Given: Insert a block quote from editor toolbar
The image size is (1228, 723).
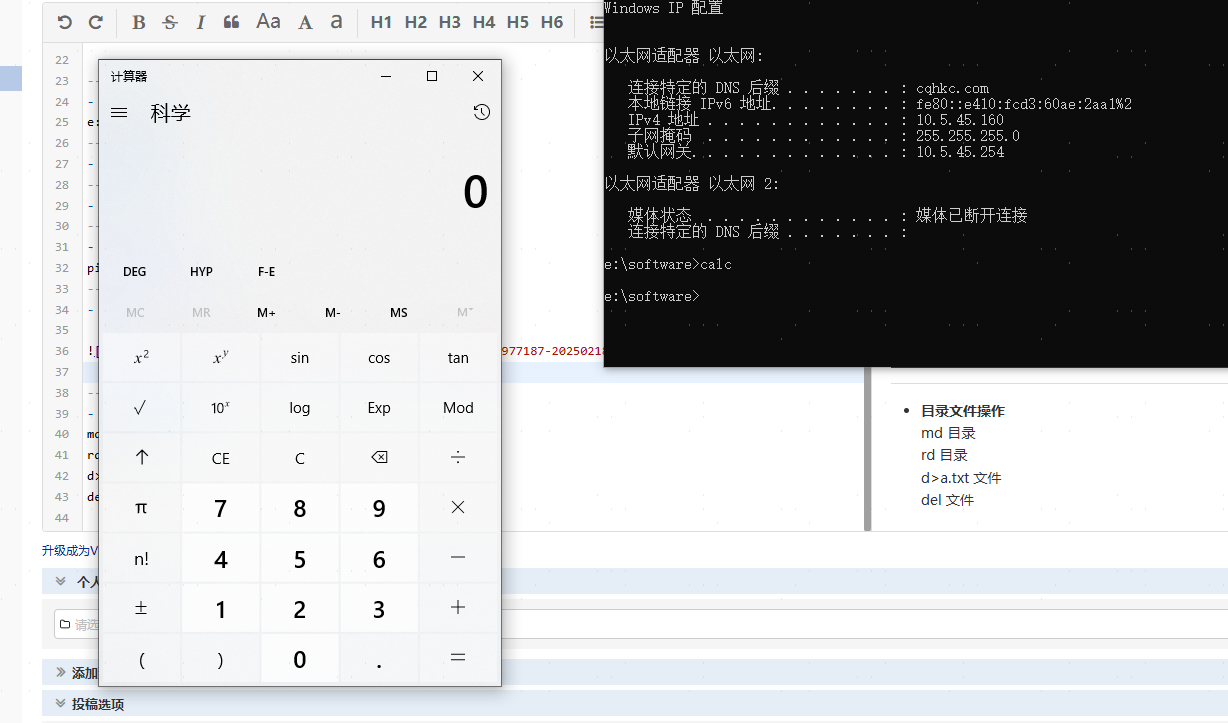Looking at the screenshot, I should (232, 22).
